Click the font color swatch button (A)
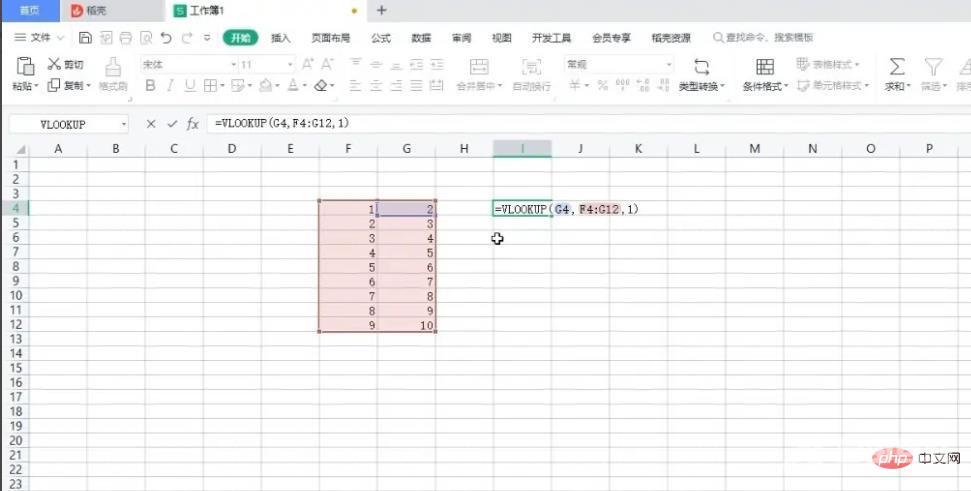Viewport: 971px width, 491px height. [294, 86]
